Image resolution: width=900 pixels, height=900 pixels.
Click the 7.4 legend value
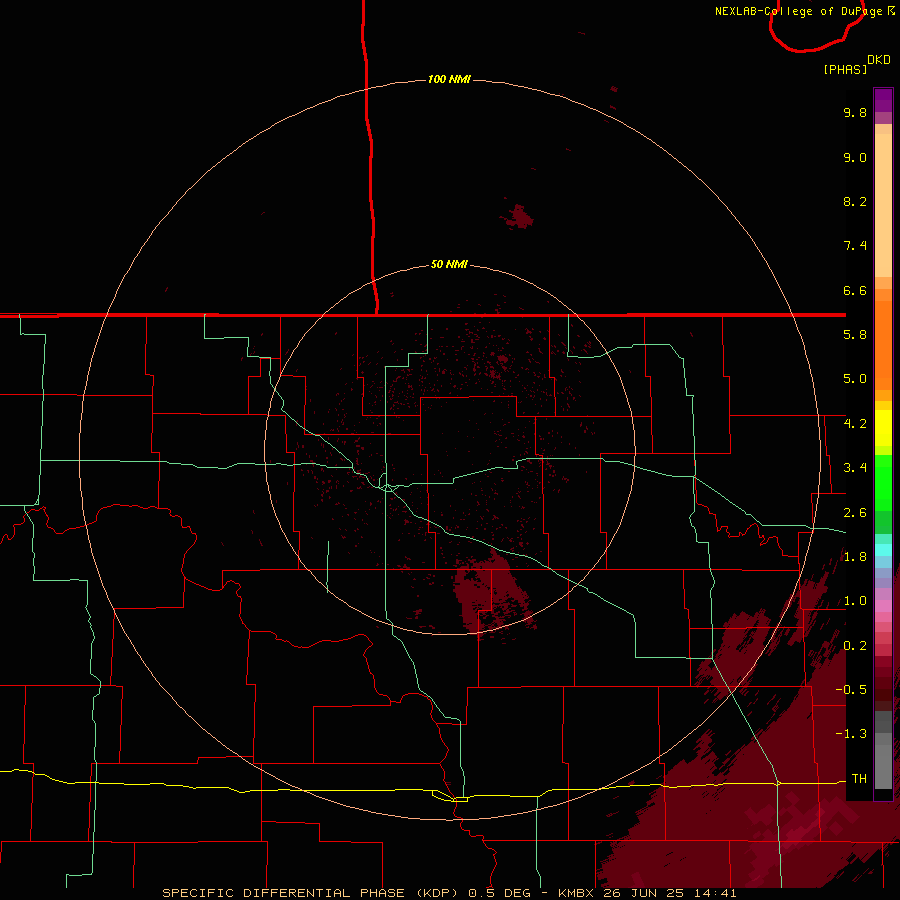click(855, 246)
